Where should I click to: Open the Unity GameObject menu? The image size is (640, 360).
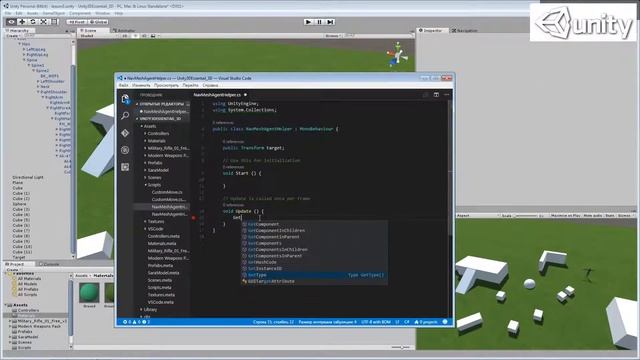click(53, 13)
